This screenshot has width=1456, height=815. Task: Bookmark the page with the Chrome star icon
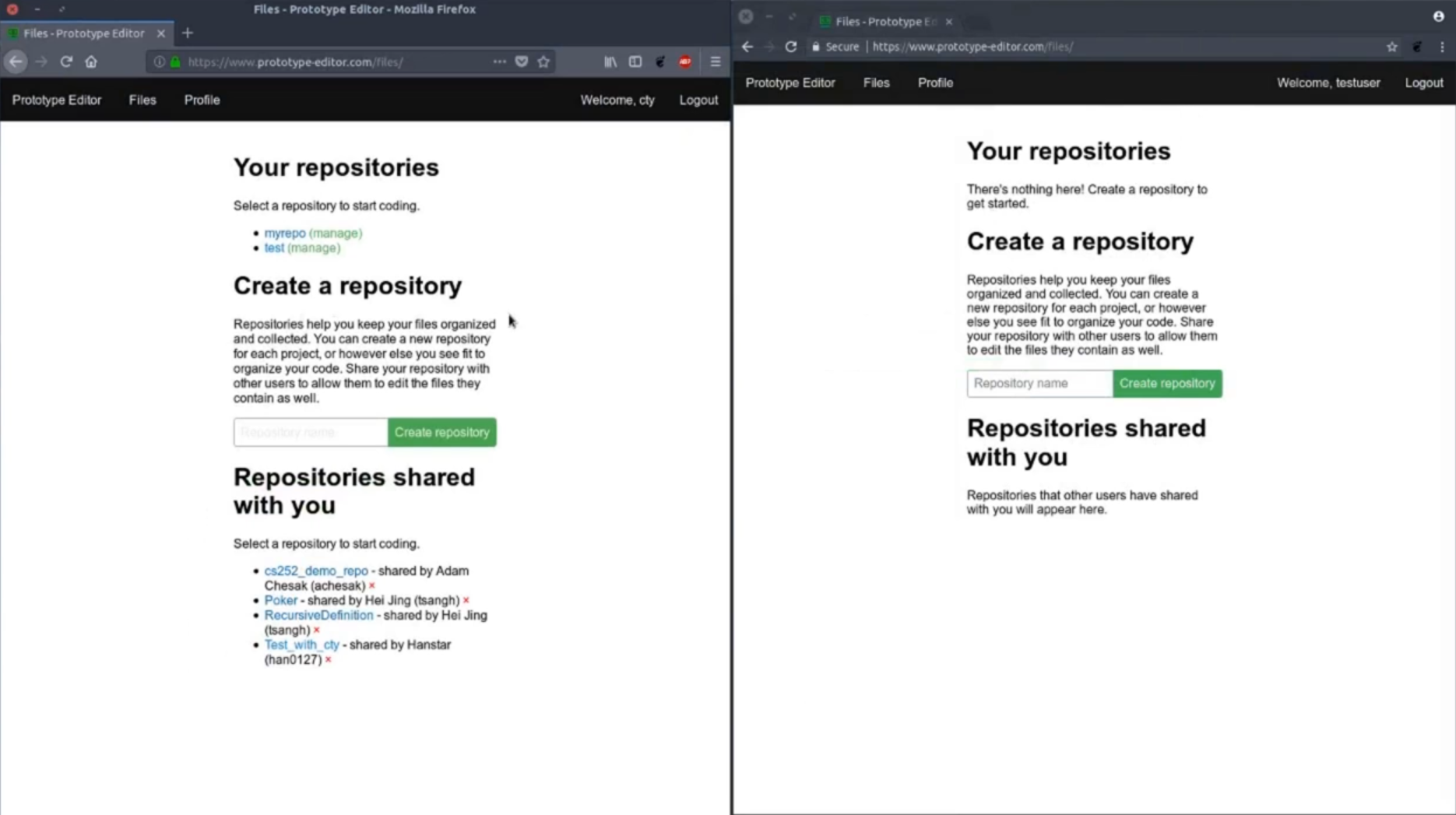[x=1392, y=47]
